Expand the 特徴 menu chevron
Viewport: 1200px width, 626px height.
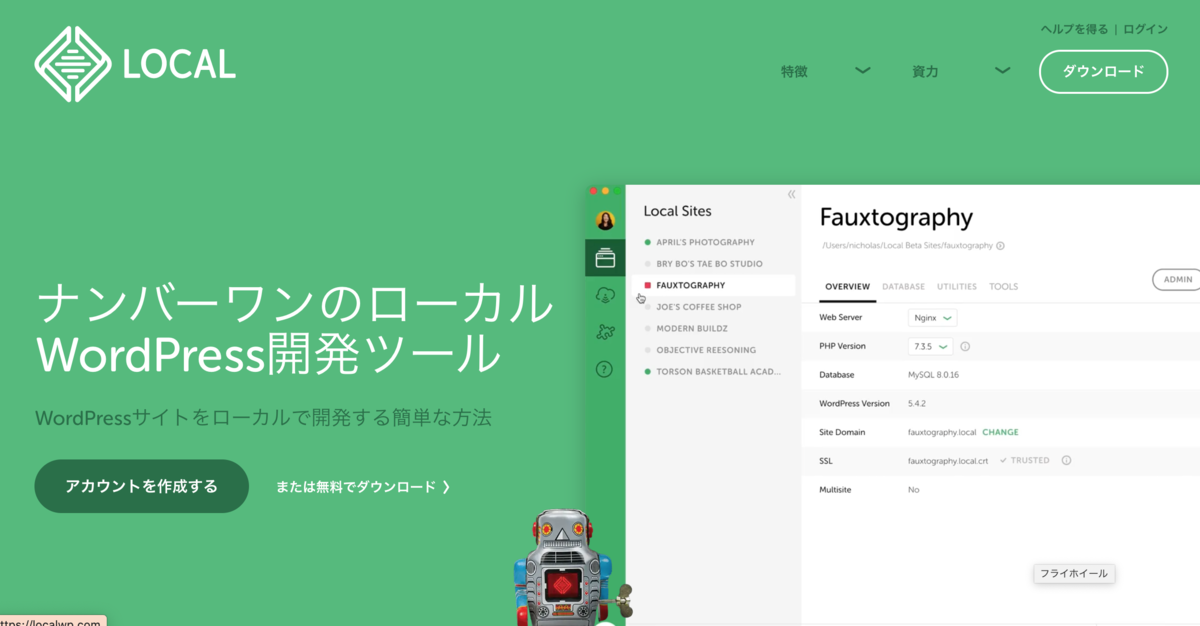click(863, 71)
